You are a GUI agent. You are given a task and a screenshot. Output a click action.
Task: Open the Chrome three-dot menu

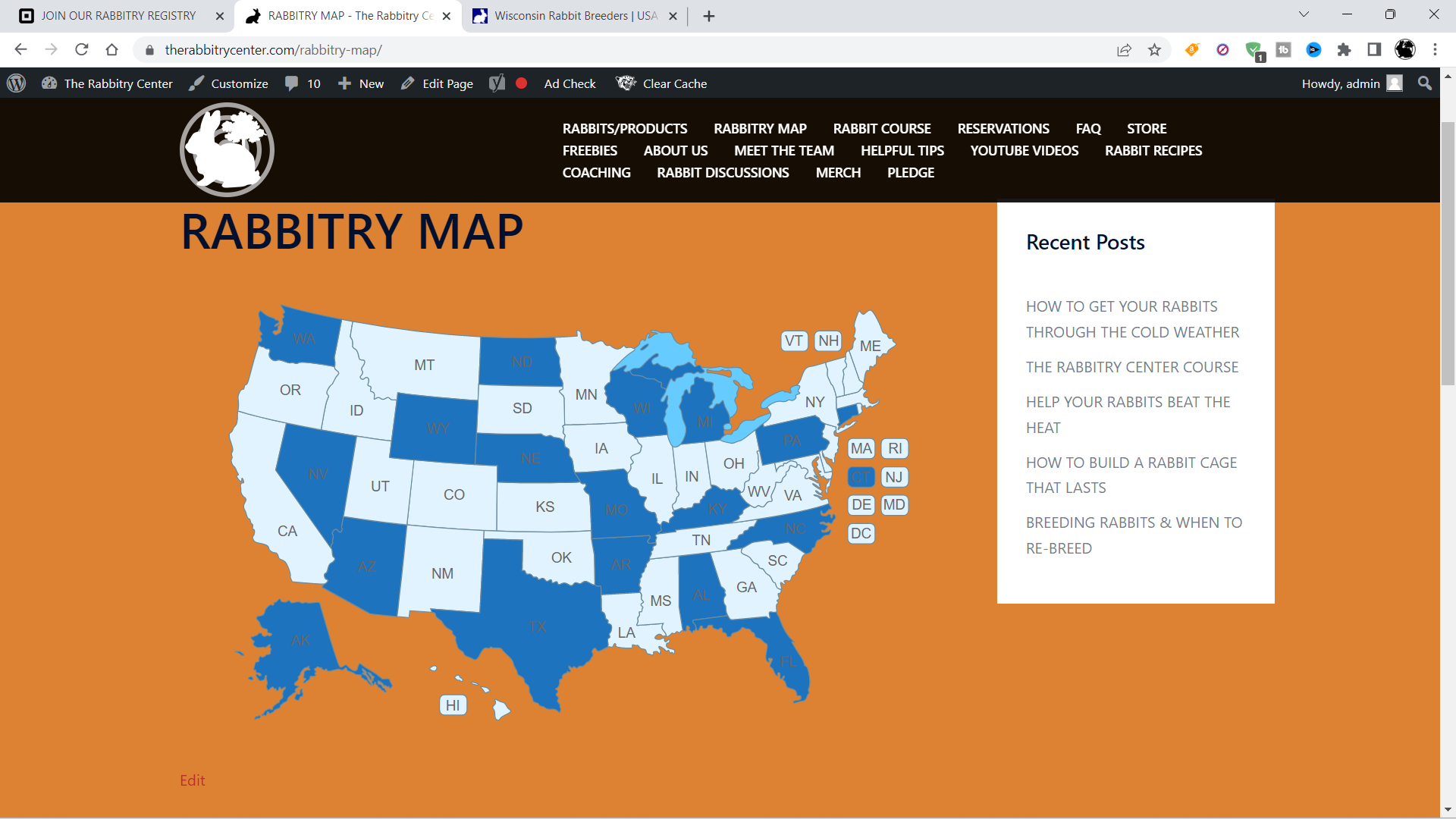point(1435,50)
